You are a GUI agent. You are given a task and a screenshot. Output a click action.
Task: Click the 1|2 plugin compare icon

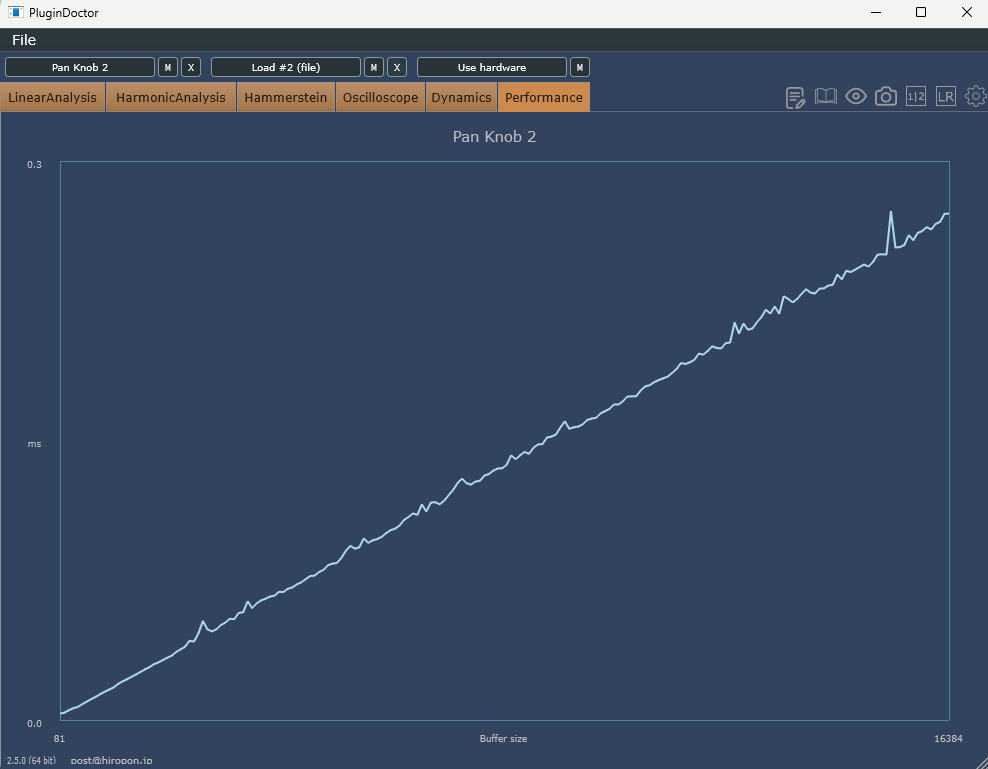tap(916, 97)
